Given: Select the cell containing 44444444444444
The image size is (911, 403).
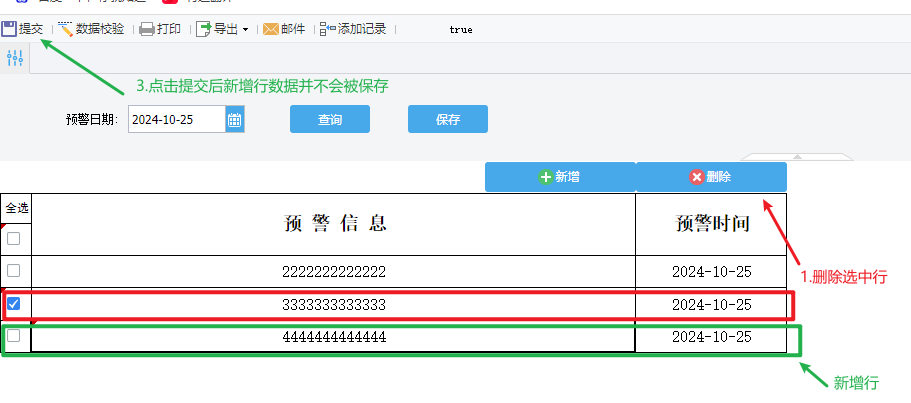Looking at the screenshot, I should (x=333, y=337).
